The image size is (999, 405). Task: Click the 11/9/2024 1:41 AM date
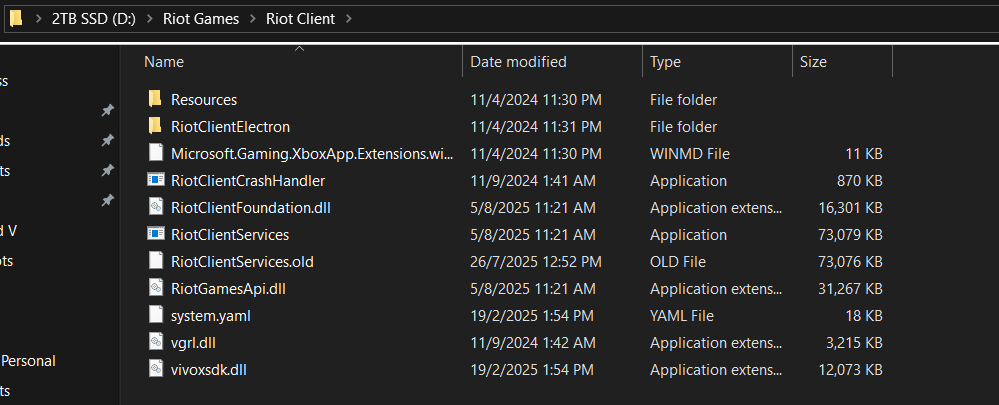[x=533, y=181]
